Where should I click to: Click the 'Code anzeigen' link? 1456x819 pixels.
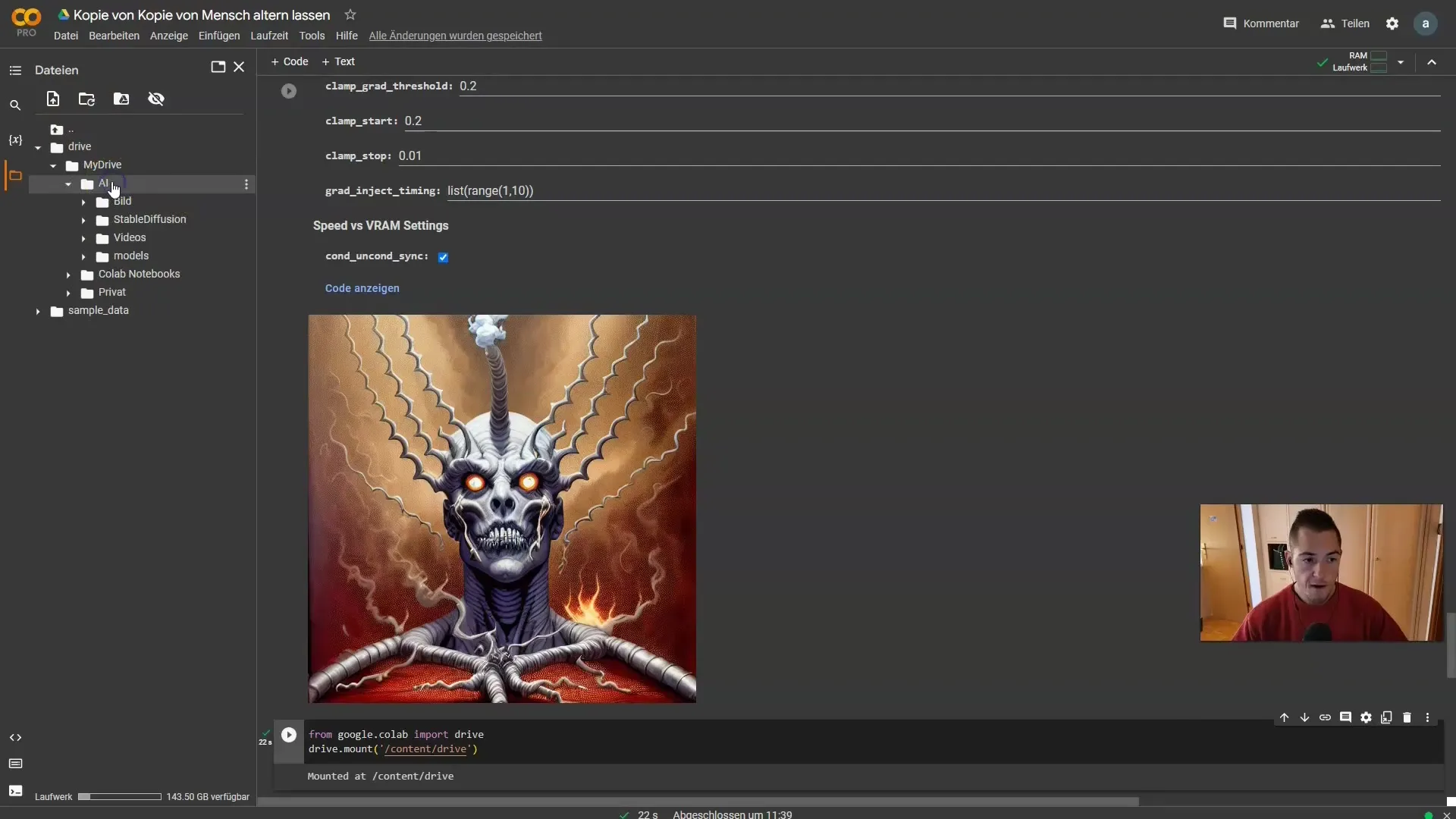pyautogui.click(x=362, y=288)
